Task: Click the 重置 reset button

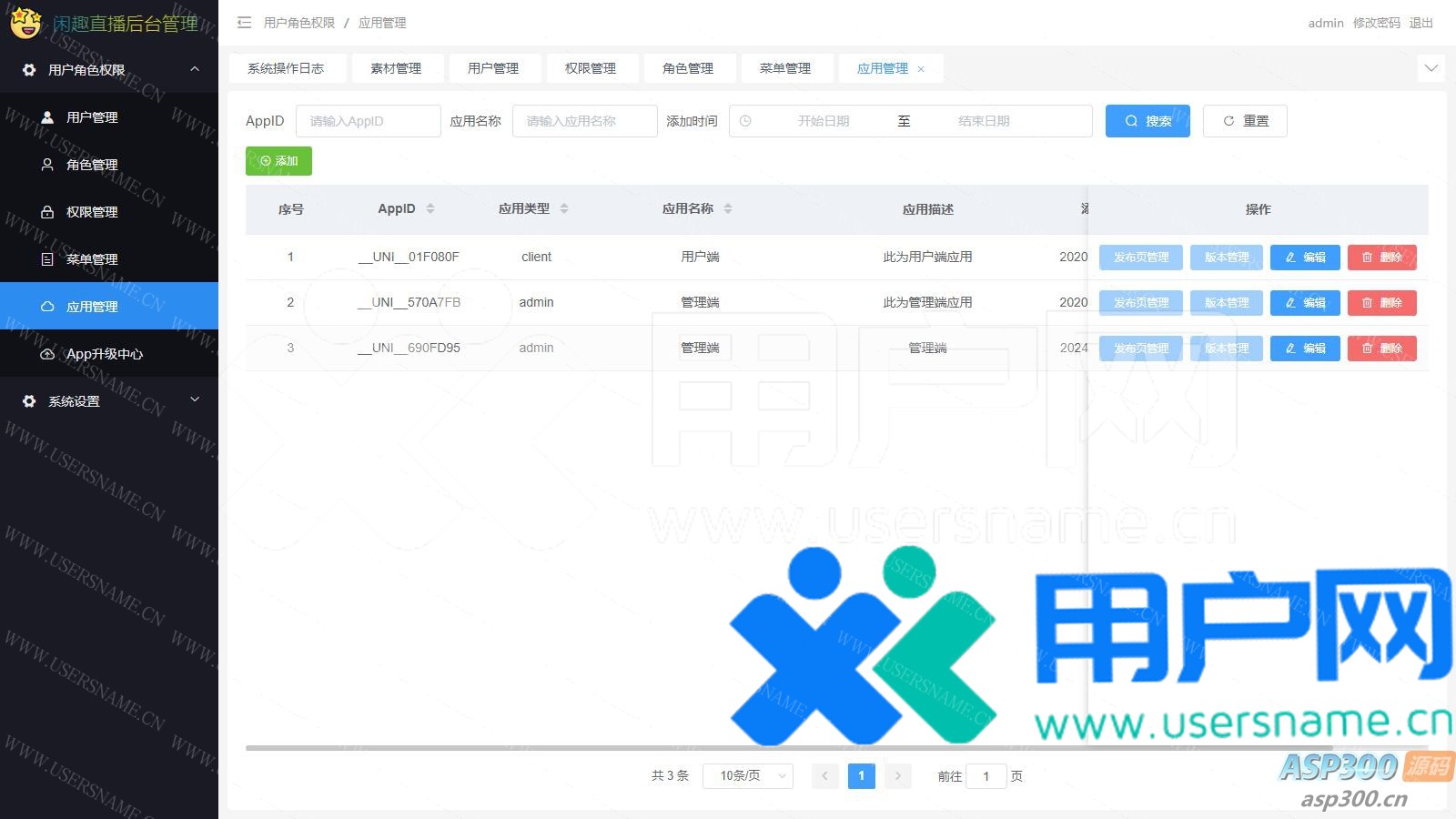Action: (1245, 121)
